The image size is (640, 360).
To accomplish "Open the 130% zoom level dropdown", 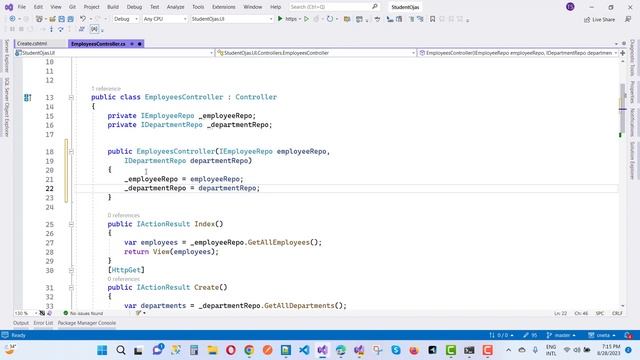I will (25, 313).
